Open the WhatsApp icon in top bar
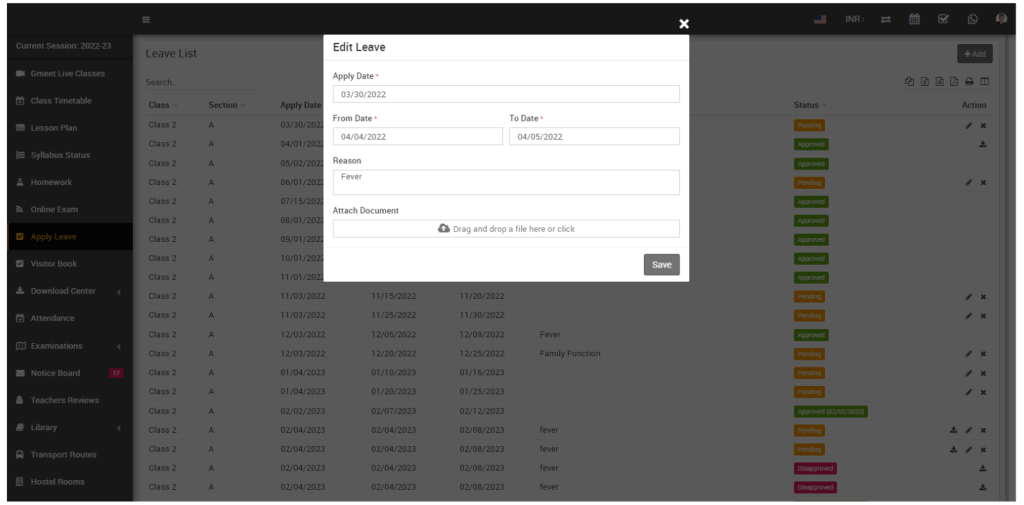The image size is (1024, 505). pos(972,19)
